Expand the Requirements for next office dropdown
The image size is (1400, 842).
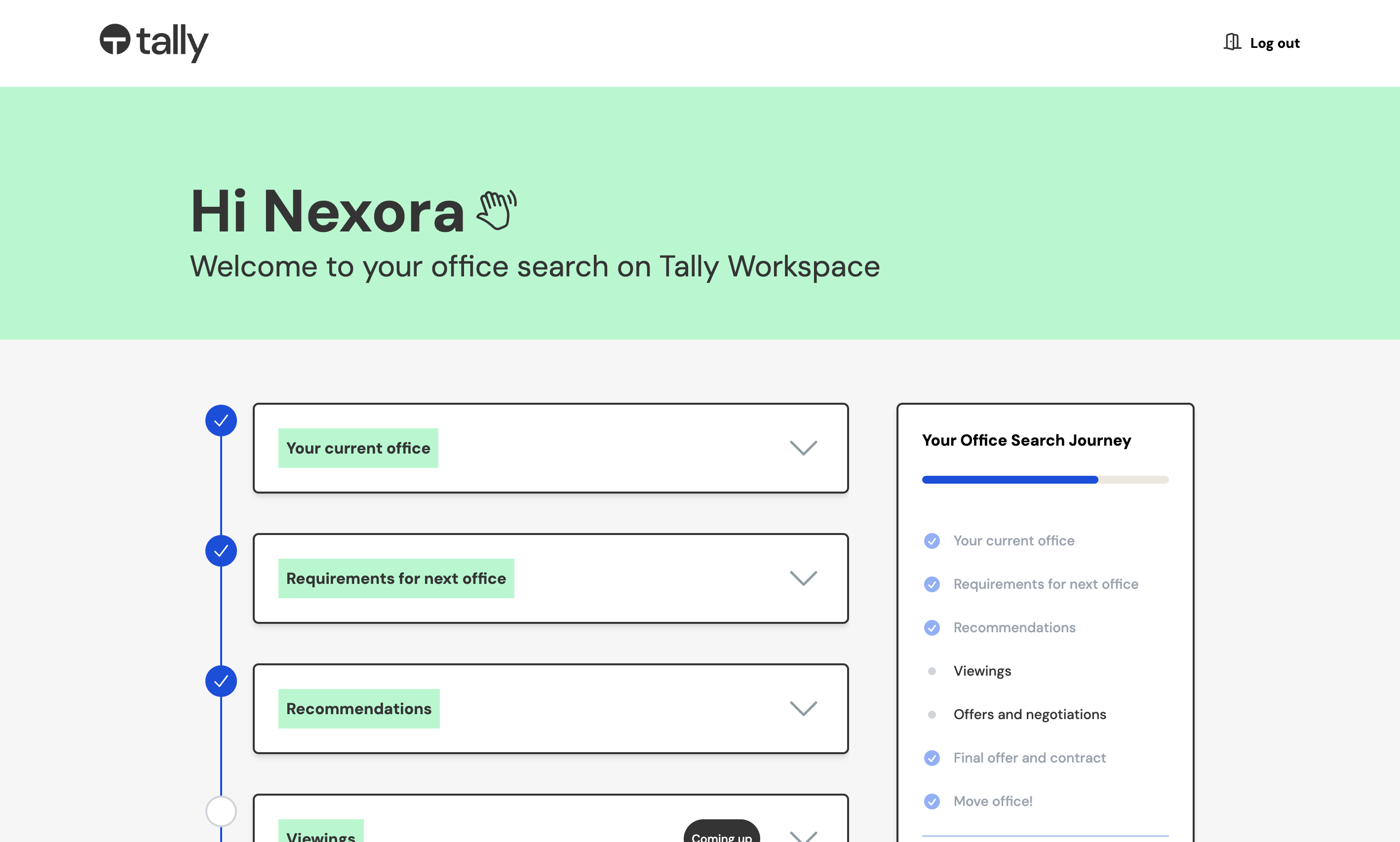805,578
